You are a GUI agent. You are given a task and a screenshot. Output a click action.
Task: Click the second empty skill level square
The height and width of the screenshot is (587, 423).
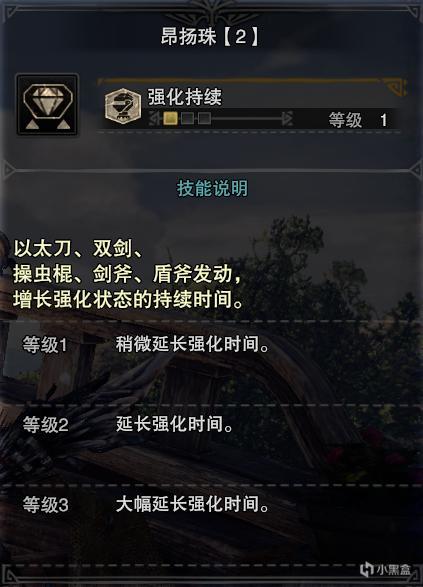coord(187,119)
